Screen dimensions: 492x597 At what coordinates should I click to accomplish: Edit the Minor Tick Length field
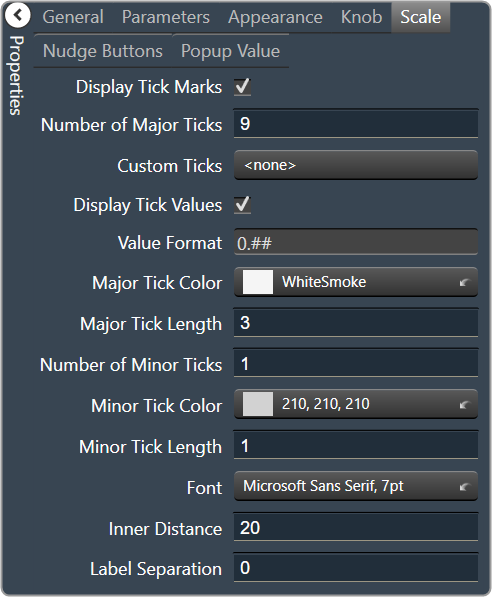click(x=356, y=445)
